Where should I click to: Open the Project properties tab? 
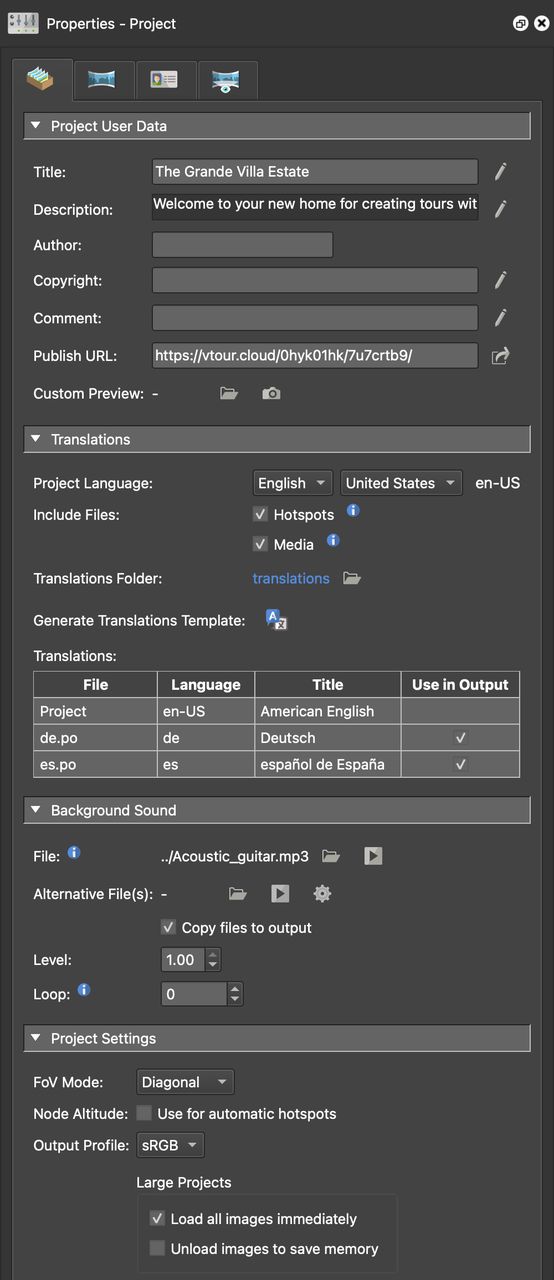[42, 79]
